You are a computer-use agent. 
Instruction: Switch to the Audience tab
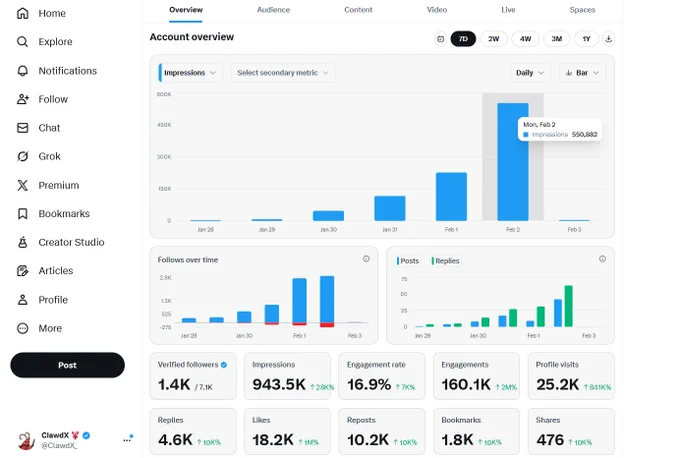[x=273, y=10]
